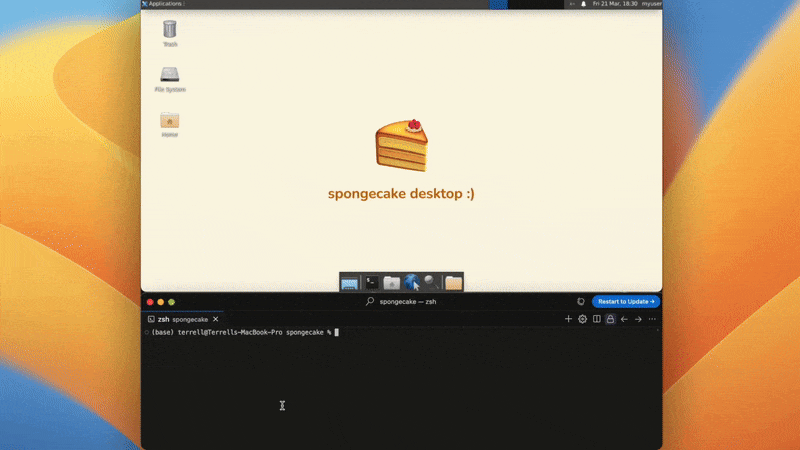Viewport: 800px width, 450px height.
Task: Go forward with the right arrow icon
Action: [x=638, y=319]
